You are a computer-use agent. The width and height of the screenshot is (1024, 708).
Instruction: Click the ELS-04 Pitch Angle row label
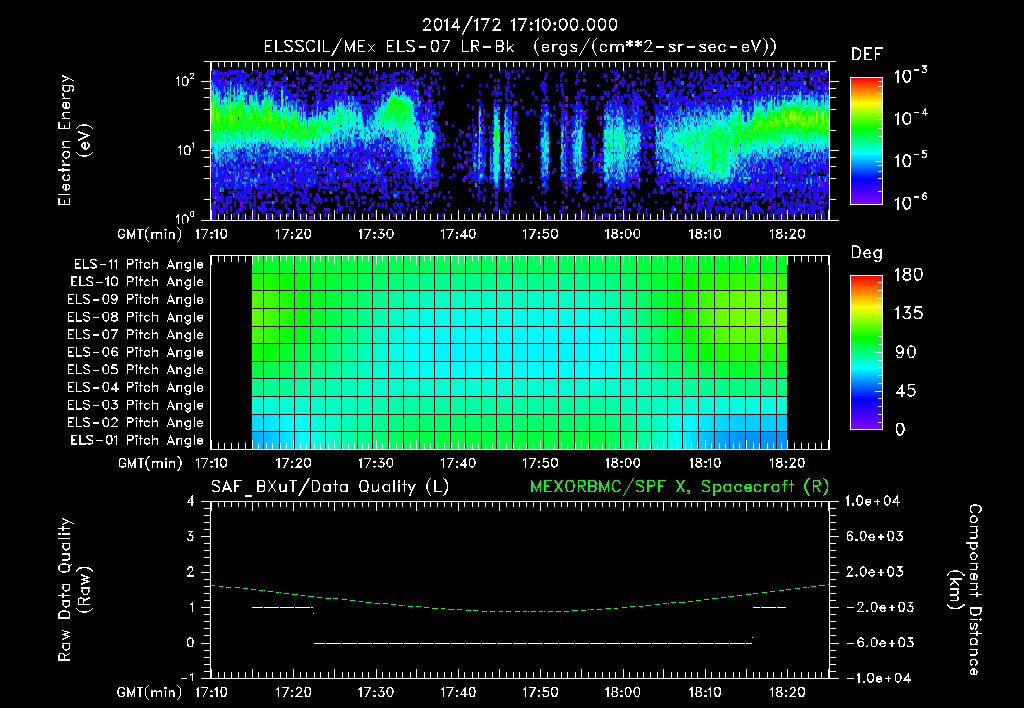click(x=136, y=387)
